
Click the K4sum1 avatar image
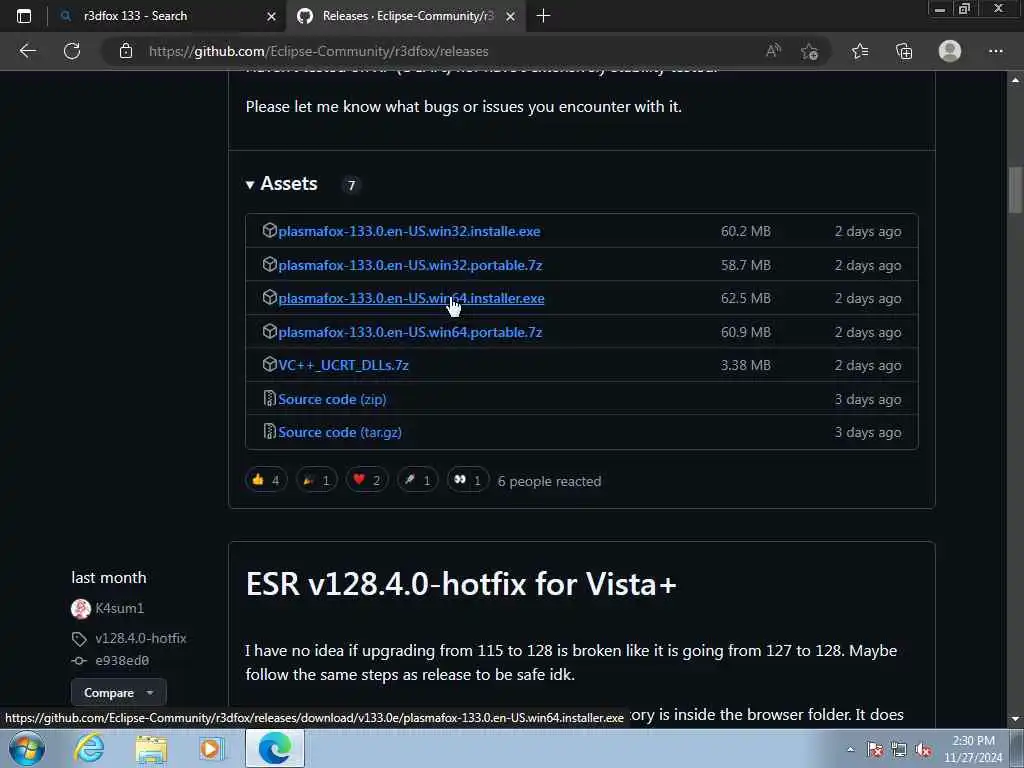pyautogui.click(x=81, y=609)
